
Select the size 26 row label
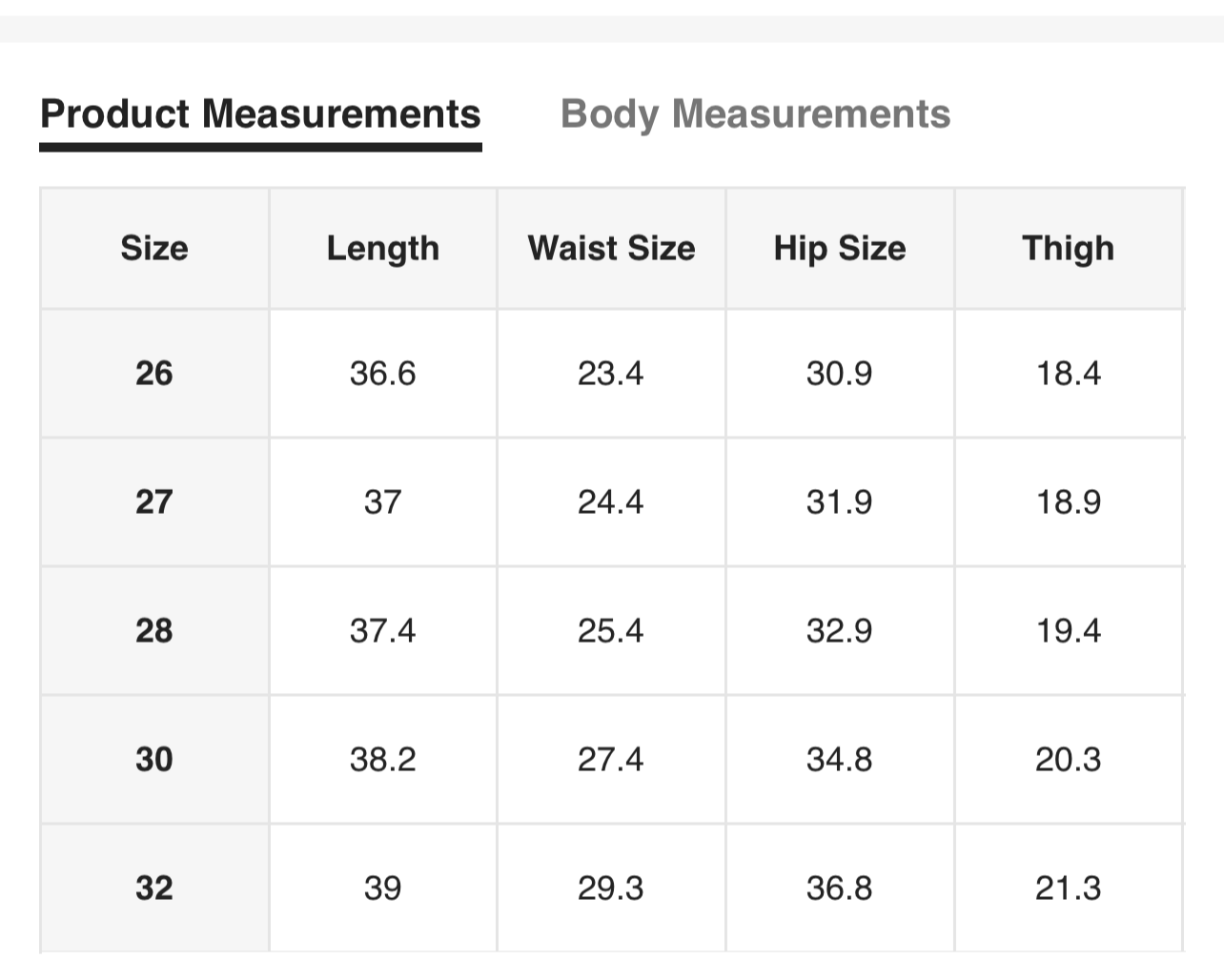(x=154, y=373)
